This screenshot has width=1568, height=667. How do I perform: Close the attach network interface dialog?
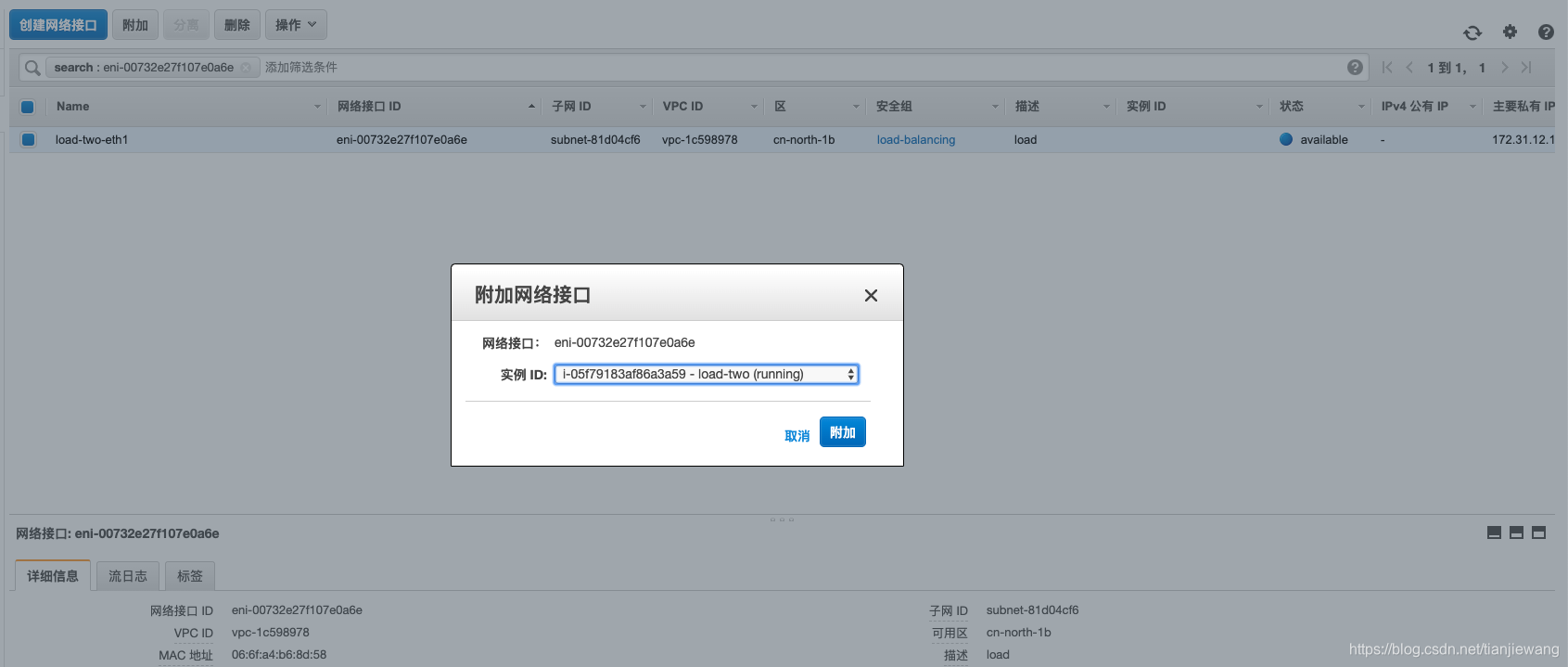(x=871, y=295)
